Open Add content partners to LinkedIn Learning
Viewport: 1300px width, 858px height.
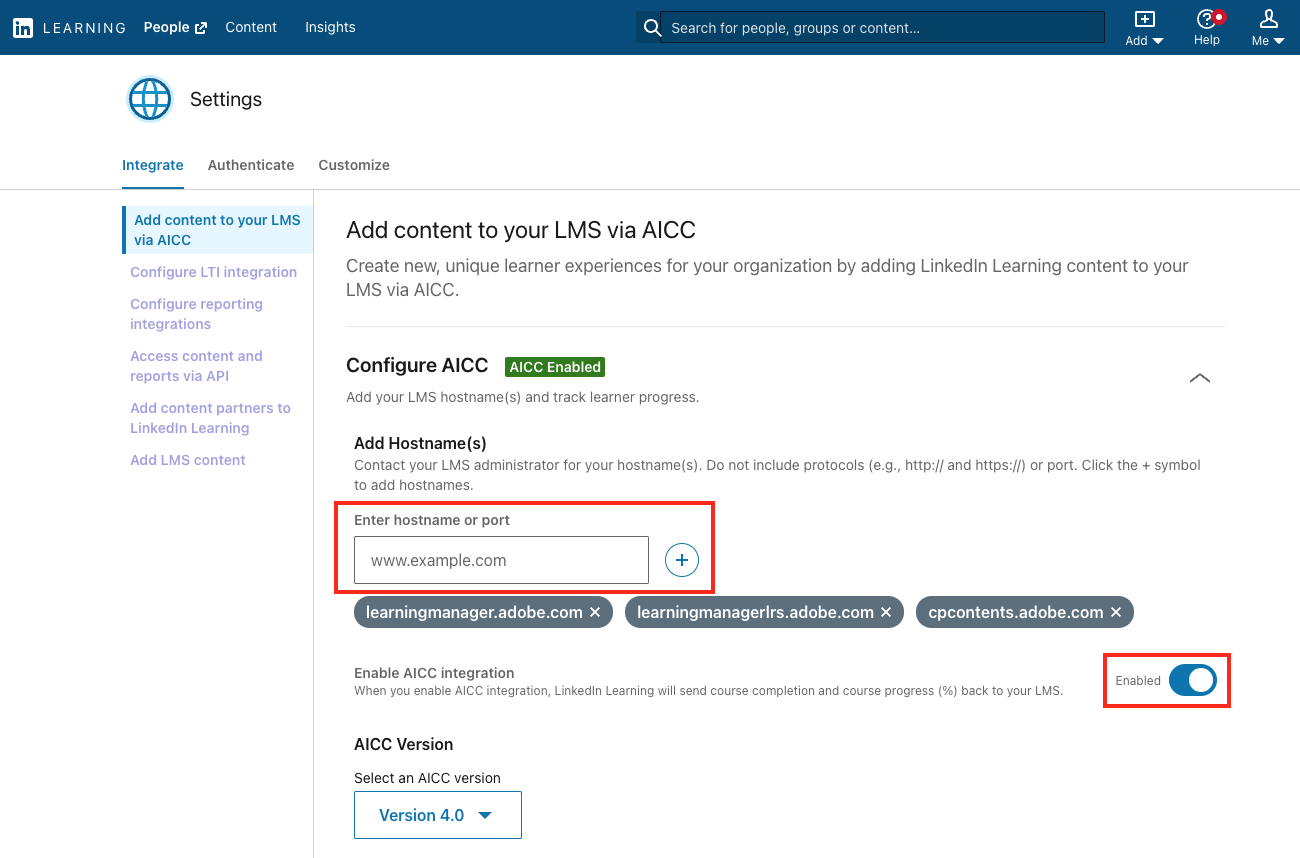[x=210, y=418]
